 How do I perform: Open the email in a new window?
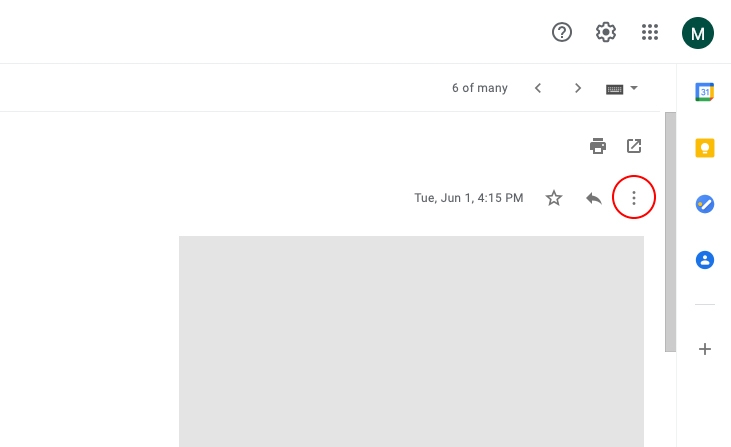coord(634,146)
